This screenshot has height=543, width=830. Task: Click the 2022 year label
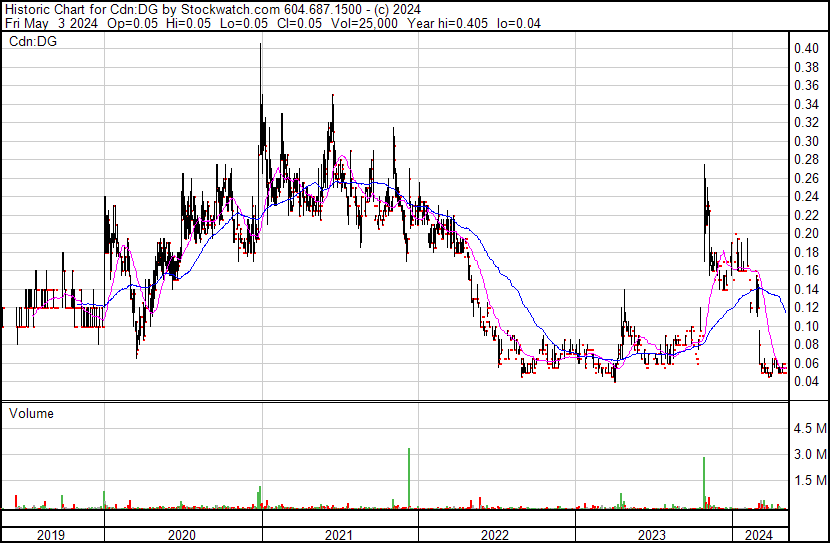[x=495, y=535]
